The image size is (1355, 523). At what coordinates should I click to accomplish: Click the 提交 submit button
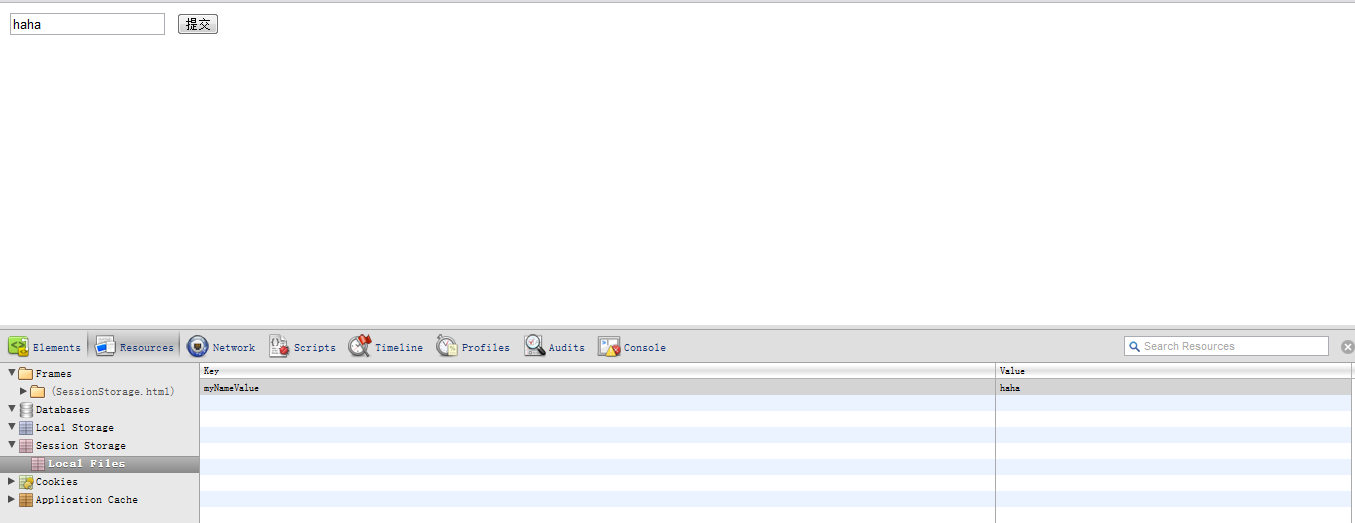click(x=198, y=24)
